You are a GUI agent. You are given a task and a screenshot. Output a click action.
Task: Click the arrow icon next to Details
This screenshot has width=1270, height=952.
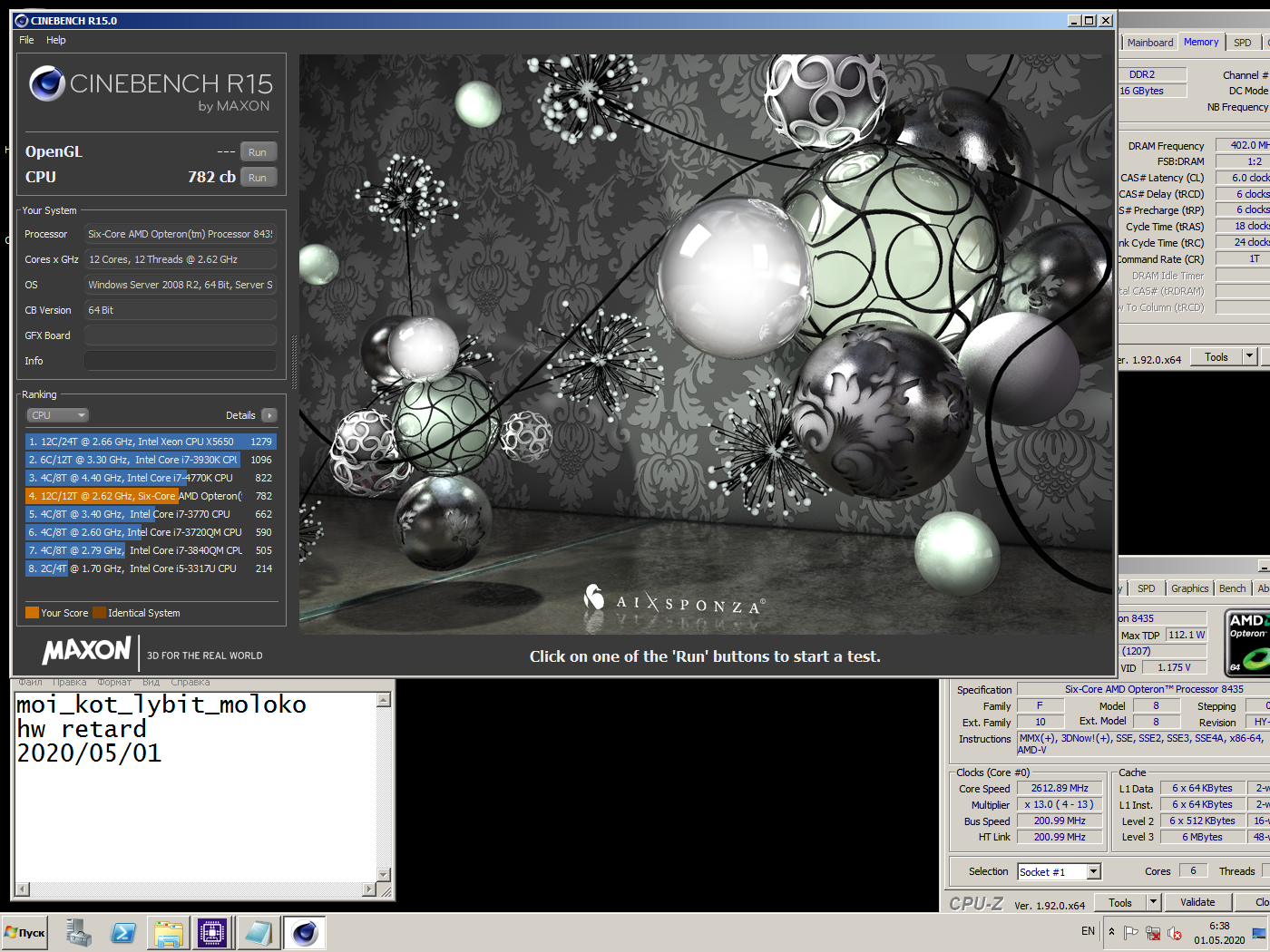269,415
